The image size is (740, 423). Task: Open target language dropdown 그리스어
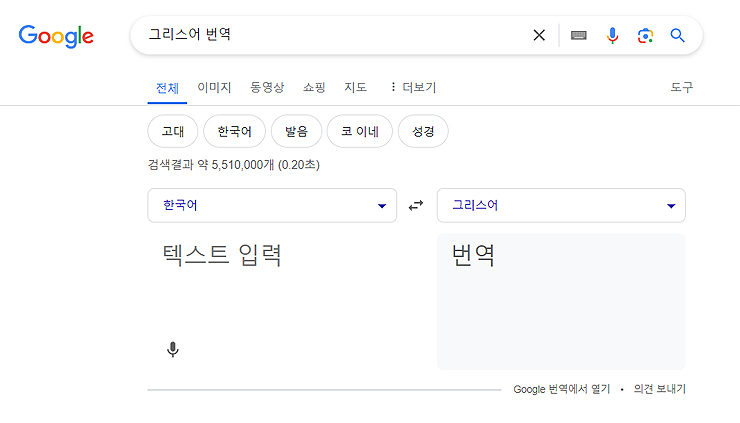[561, 205]
